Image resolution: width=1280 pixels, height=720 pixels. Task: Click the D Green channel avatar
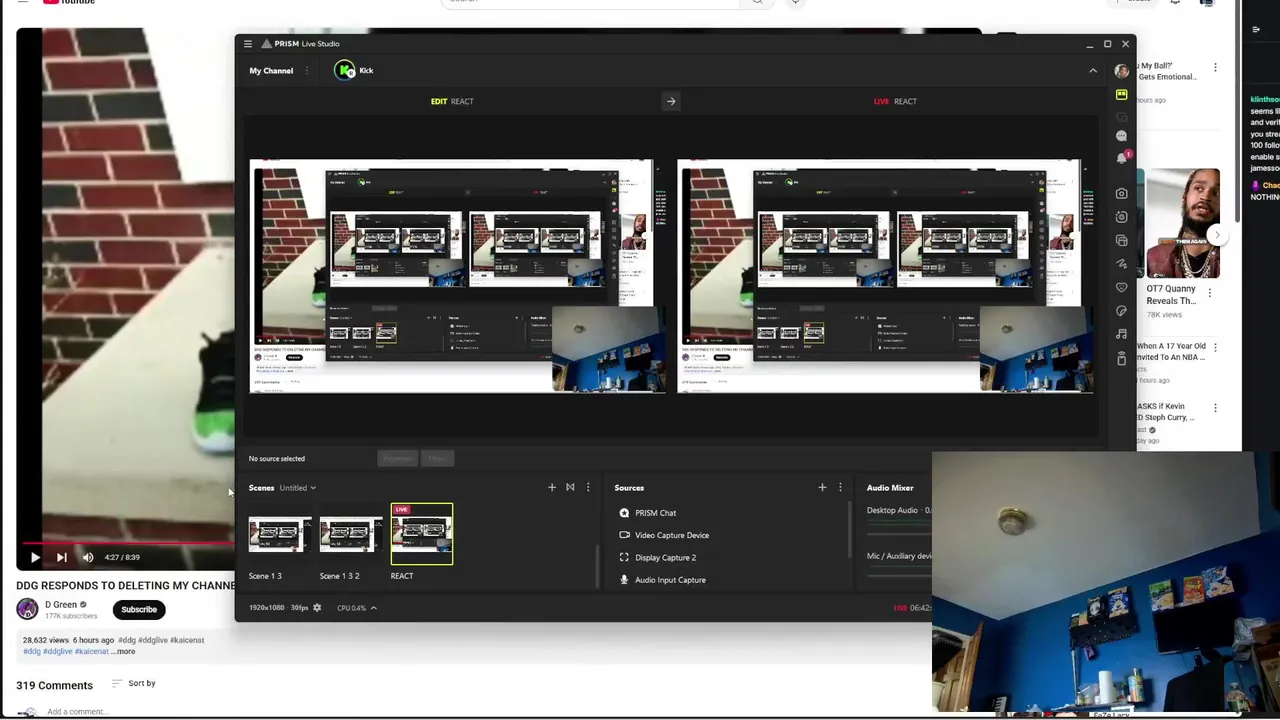[27, 609]
